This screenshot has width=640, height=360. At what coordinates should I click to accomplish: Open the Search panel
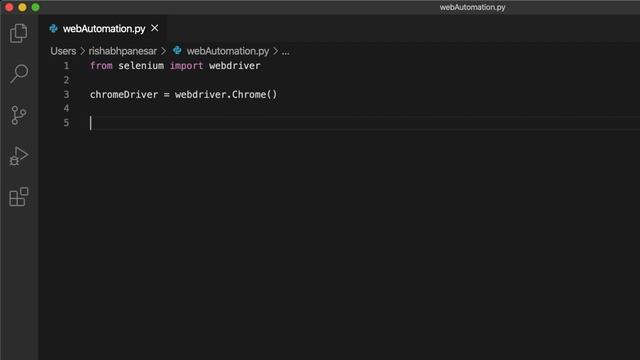[19, 74]
